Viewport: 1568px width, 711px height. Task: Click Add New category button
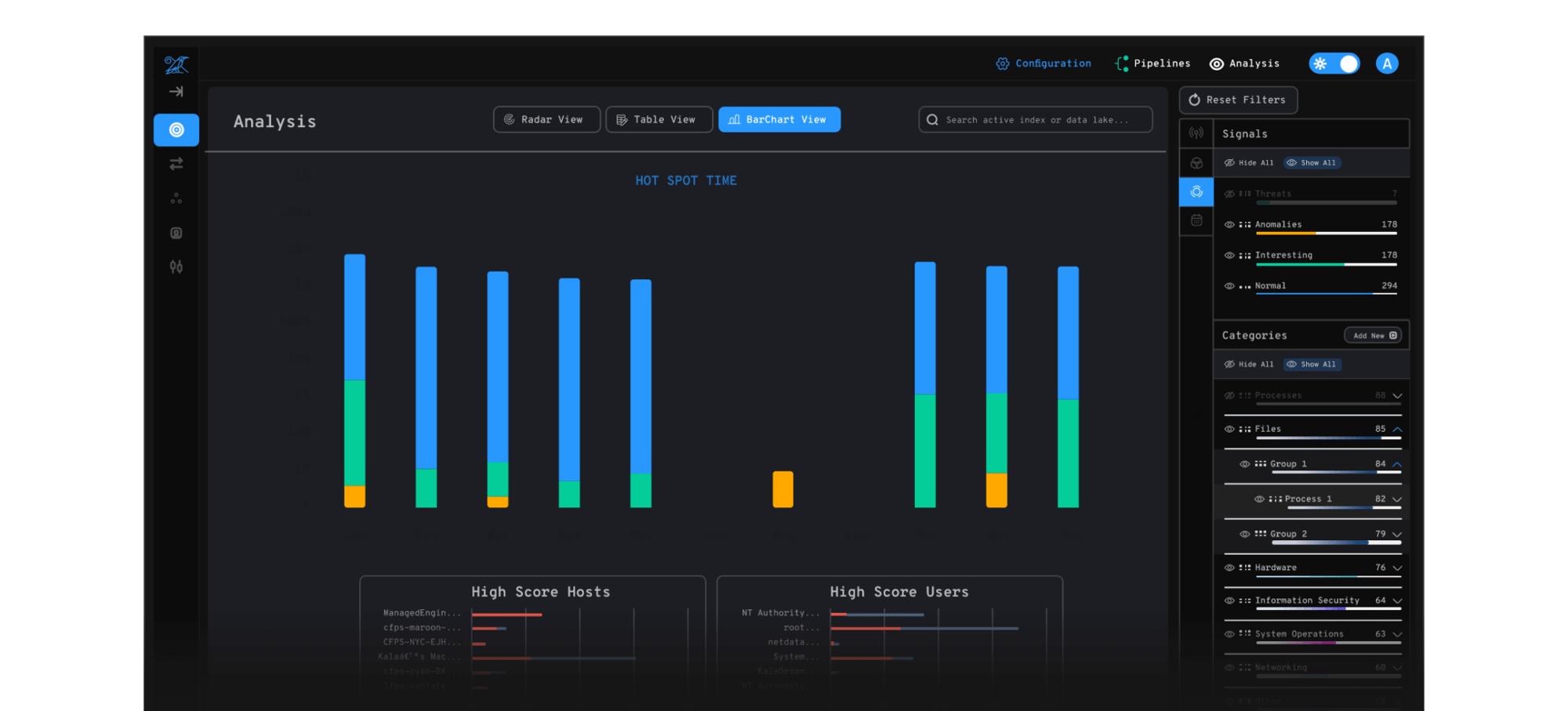click(x=1373, y=336)
